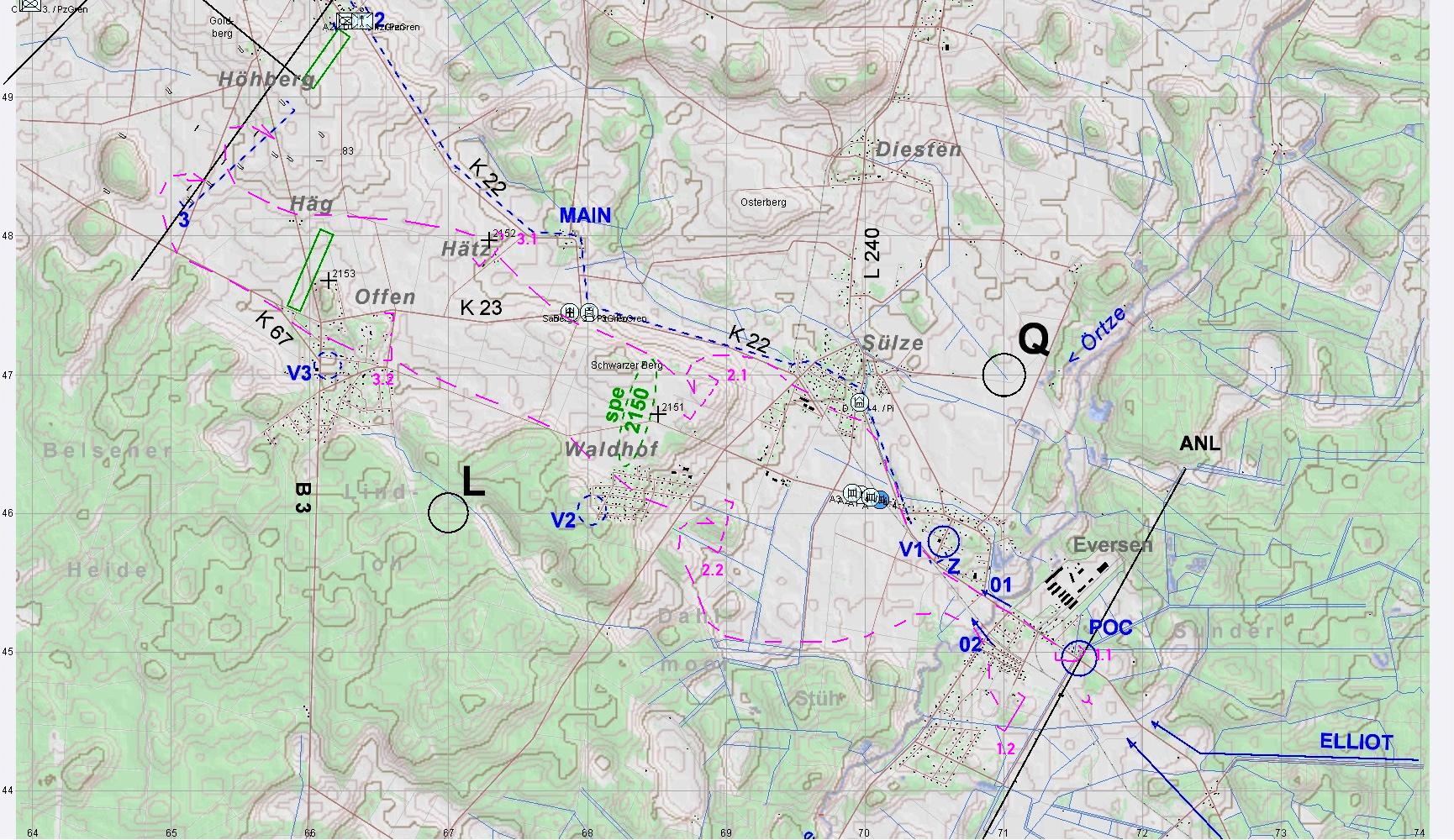Click the black ANL boundary label
The width and height of the screenshot is (1454, 840).
1199,444
